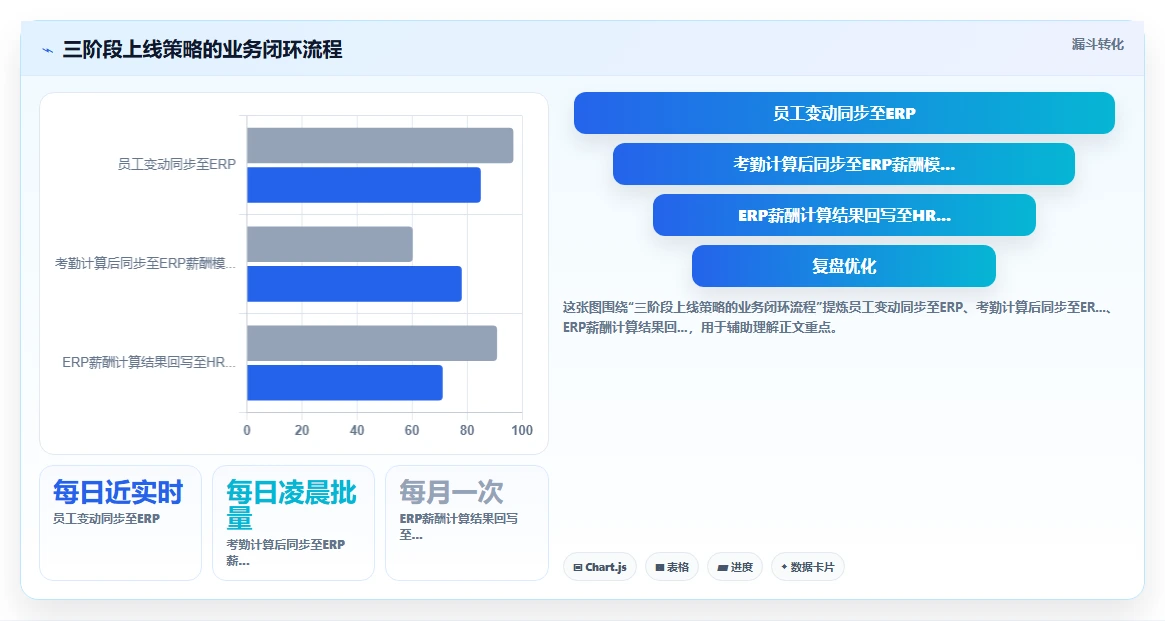The width and height of the screenshot is (1165, 621).
Task: Open the 每月一次 data card
Action: point(467,523)
